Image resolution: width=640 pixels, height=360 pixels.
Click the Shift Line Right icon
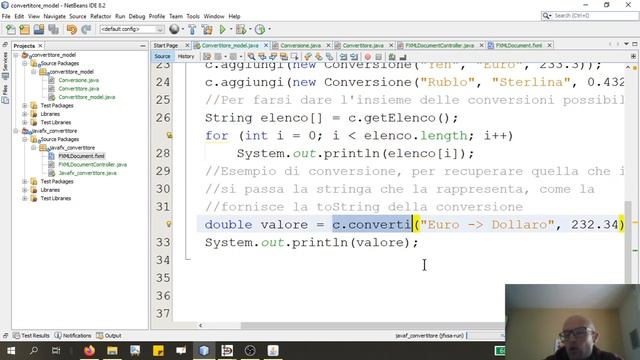click(354, 57)
